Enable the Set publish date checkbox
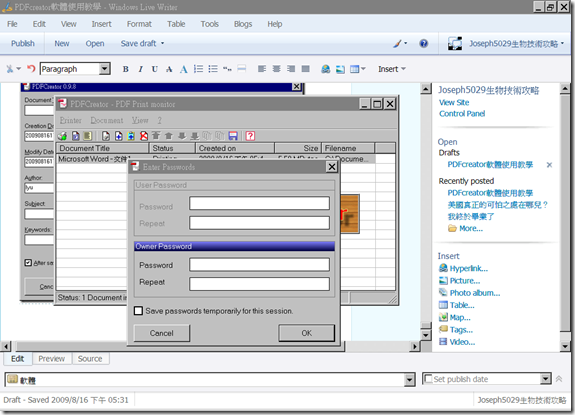The image size is (575, 415). tap(428, 379)
